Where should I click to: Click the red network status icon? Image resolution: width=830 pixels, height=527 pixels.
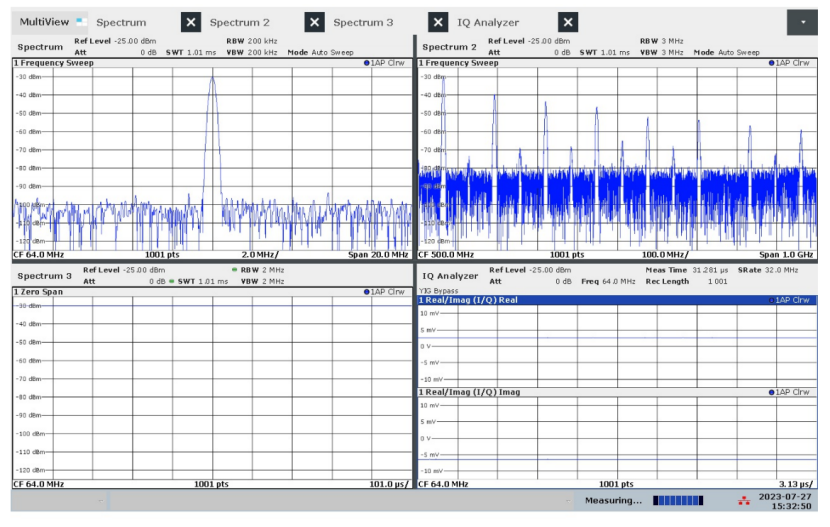[x=744, y=501]
